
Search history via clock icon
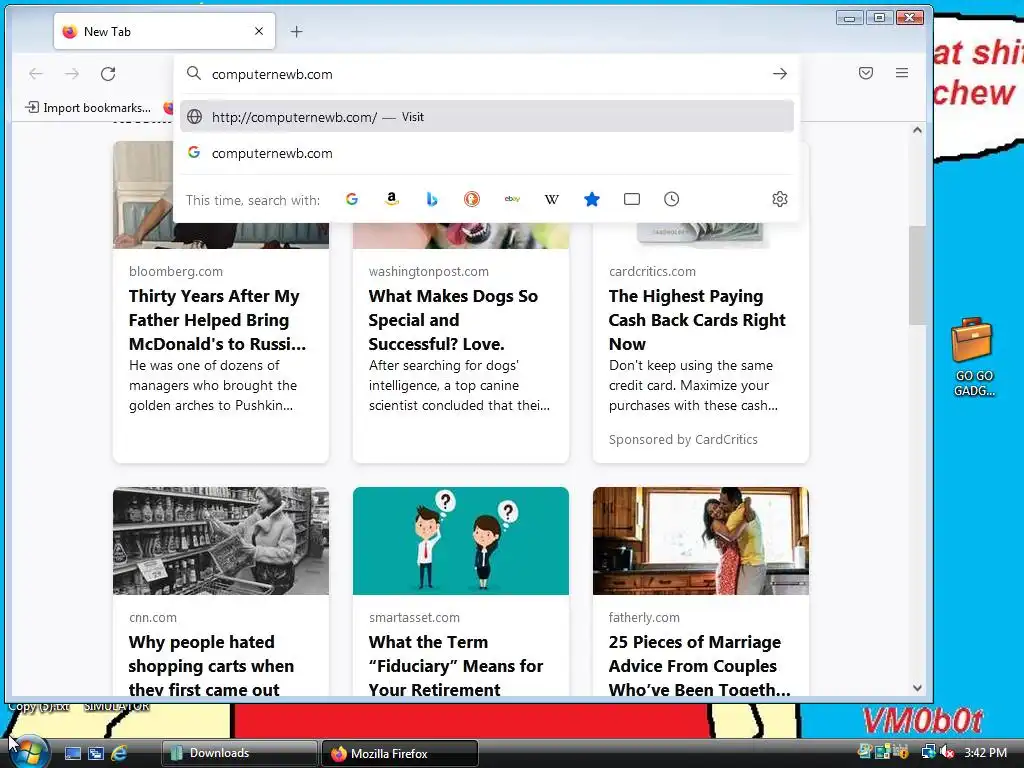coord(671,199)
